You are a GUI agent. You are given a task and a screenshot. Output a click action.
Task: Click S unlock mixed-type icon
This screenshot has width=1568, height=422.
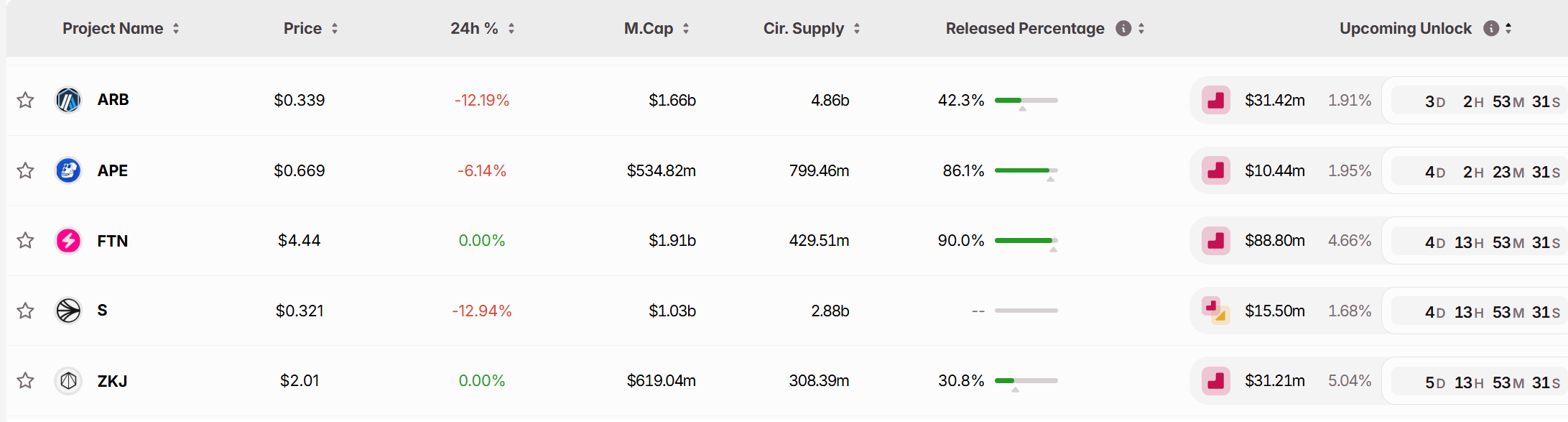[x=1216, y=311]
